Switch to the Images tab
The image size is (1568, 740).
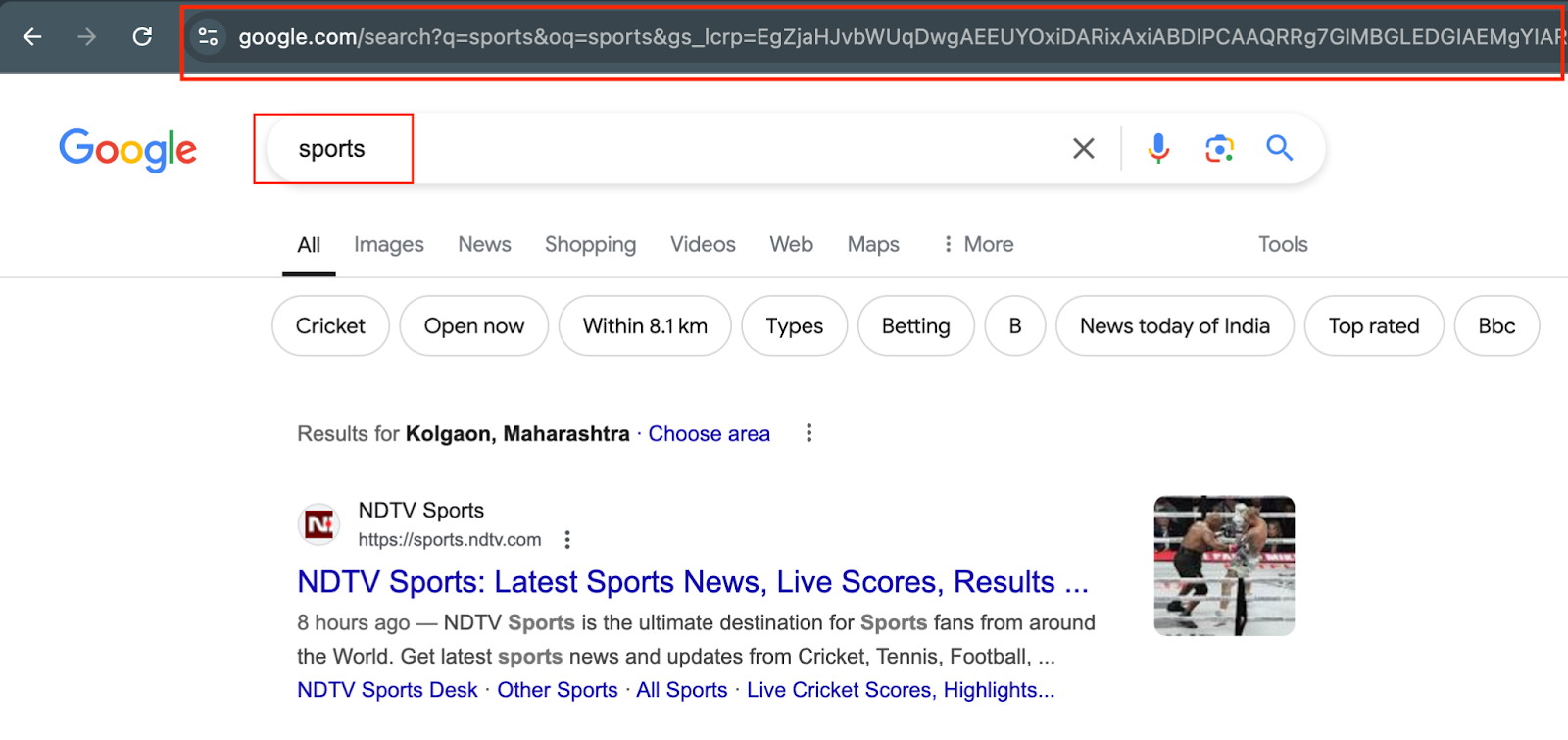(x=389, y=245)
